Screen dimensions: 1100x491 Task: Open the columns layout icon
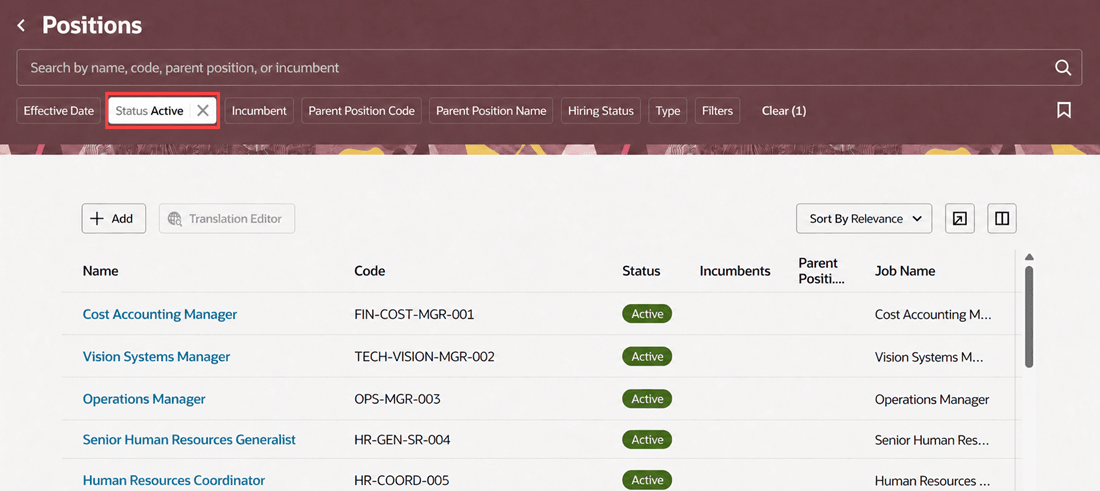point(1002,219)
